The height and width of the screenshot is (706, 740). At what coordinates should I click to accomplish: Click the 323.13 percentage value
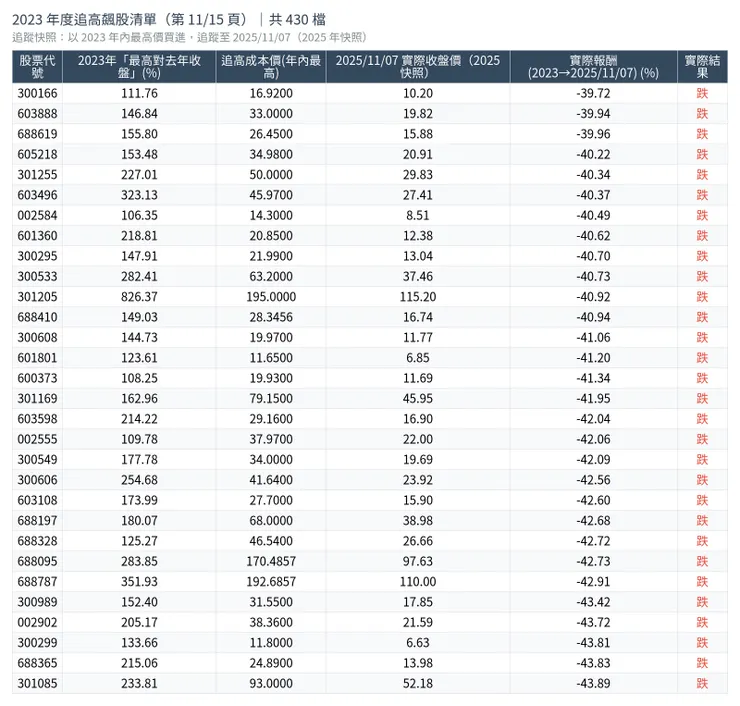(x=139, y=195)
